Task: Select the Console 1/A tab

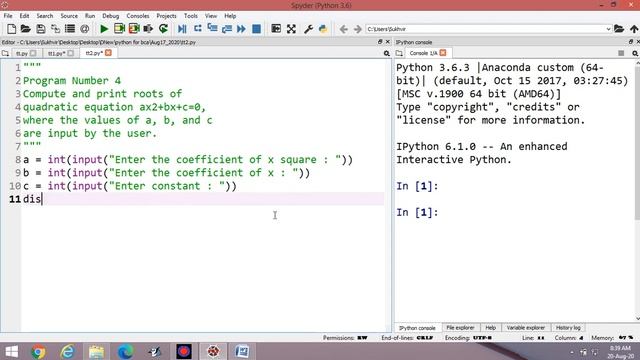Action: point(423,53)
